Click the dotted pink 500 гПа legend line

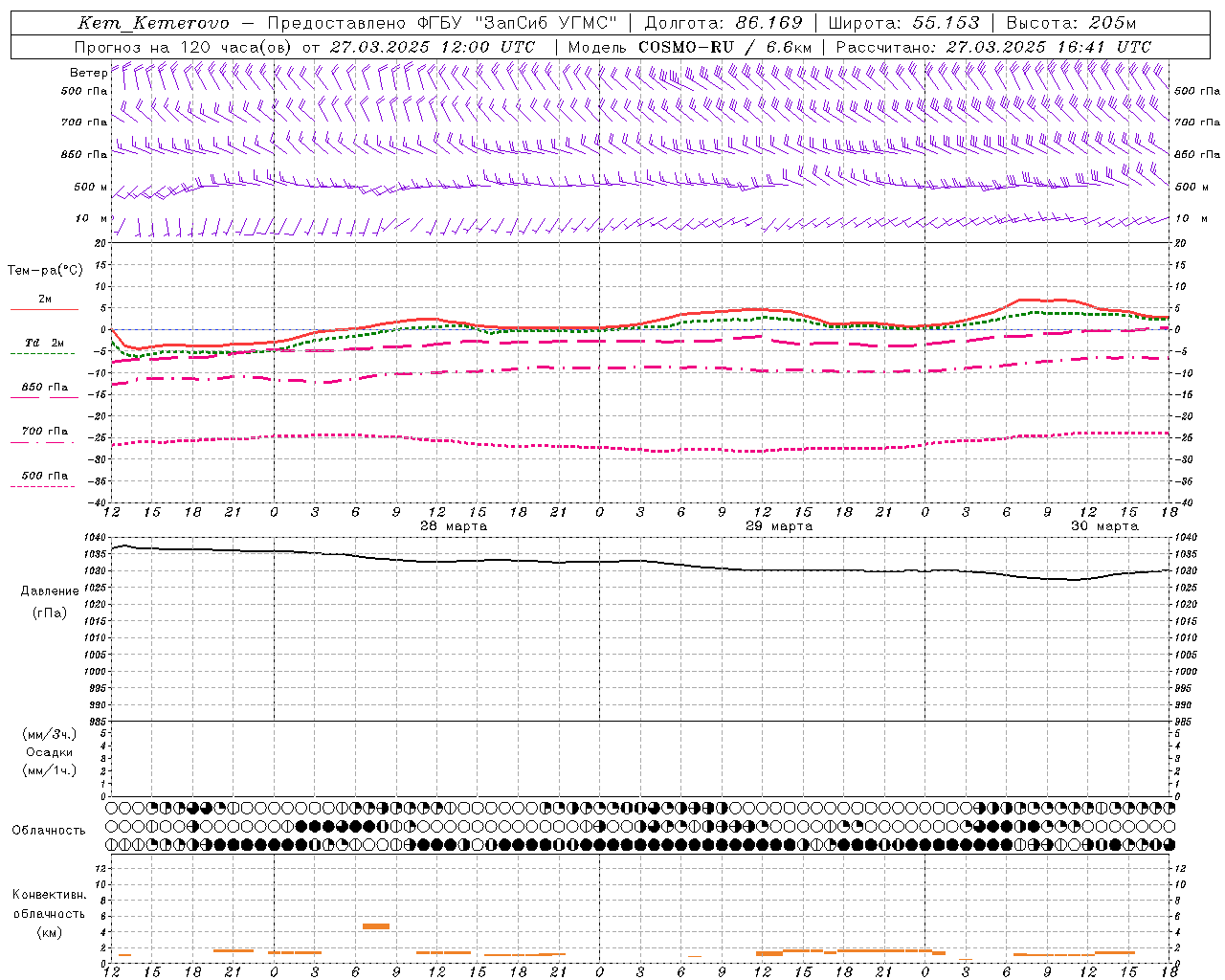point(43,487)
